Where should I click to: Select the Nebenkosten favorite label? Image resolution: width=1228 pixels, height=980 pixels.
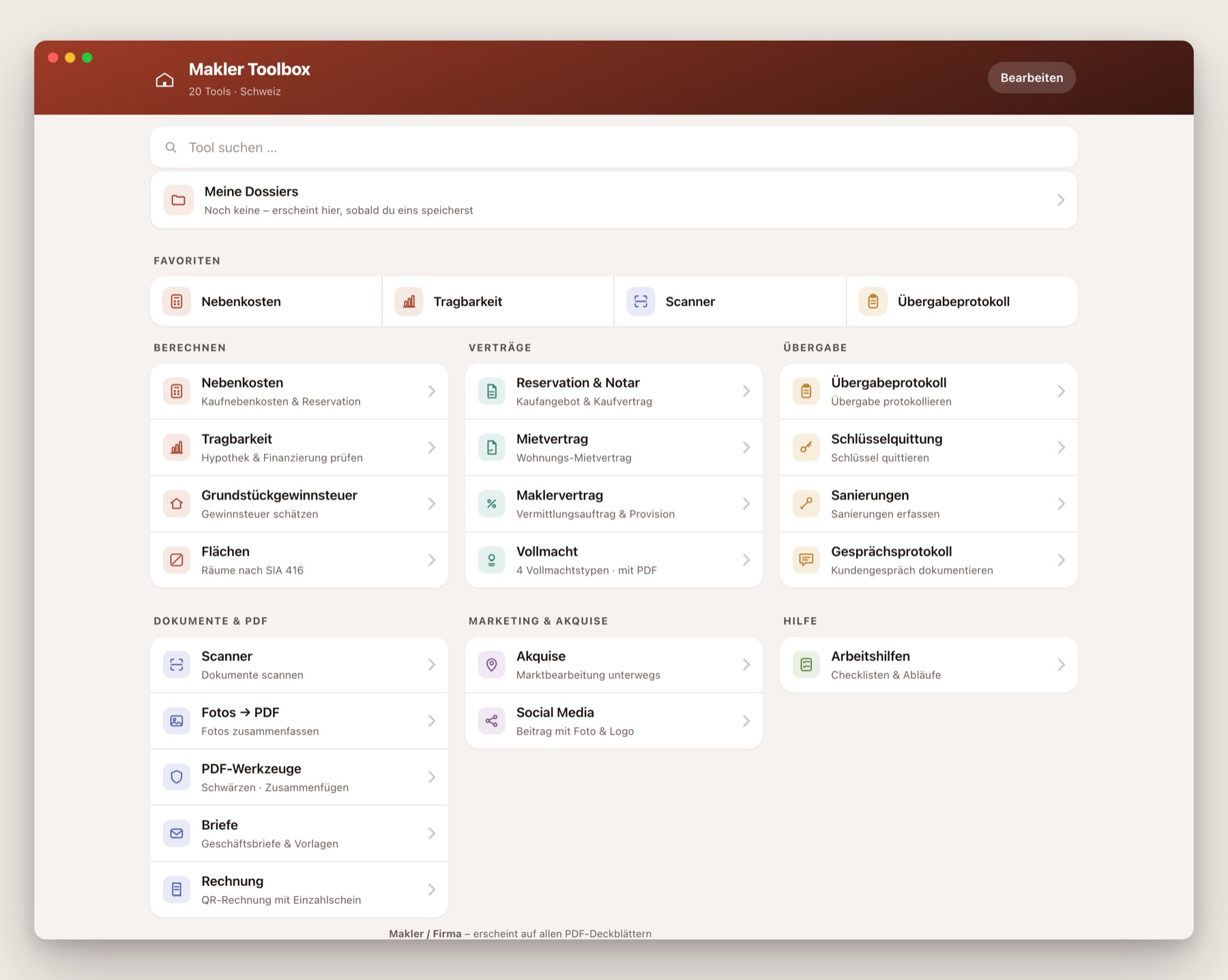coord(241,301)
